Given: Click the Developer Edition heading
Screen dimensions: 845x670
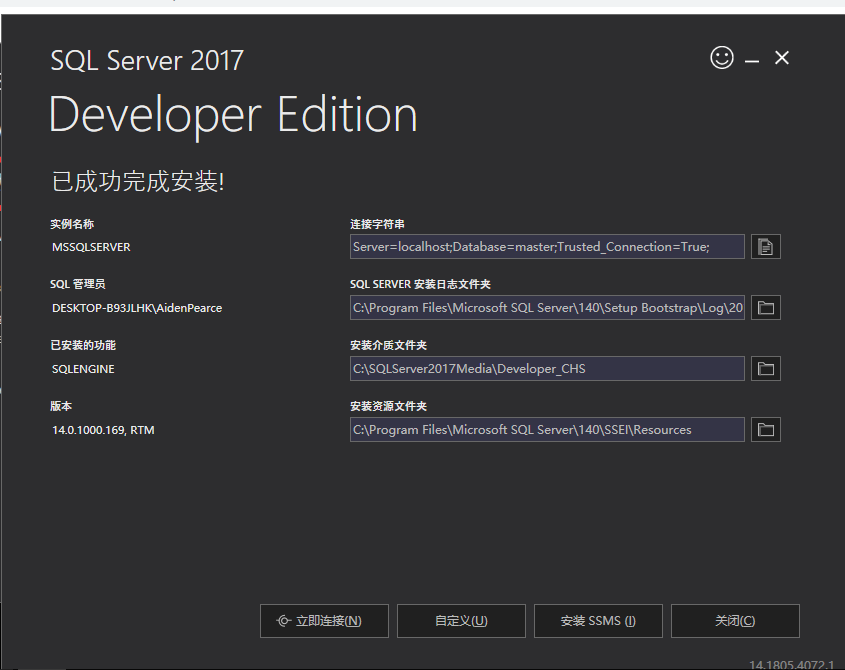Looking at the screenshot, I should [233, 116].
